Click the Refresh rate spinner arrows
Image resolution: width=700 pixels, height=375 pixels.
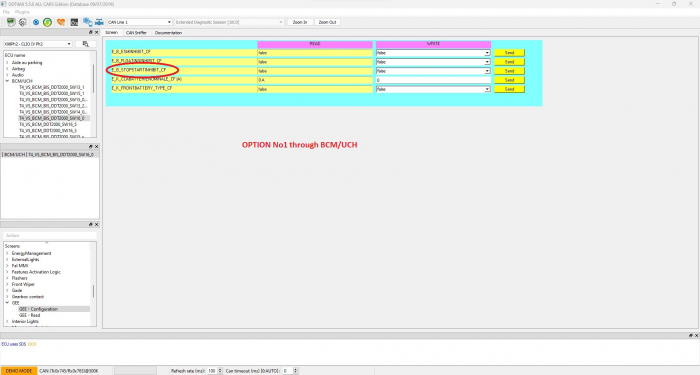pos(220,371)
